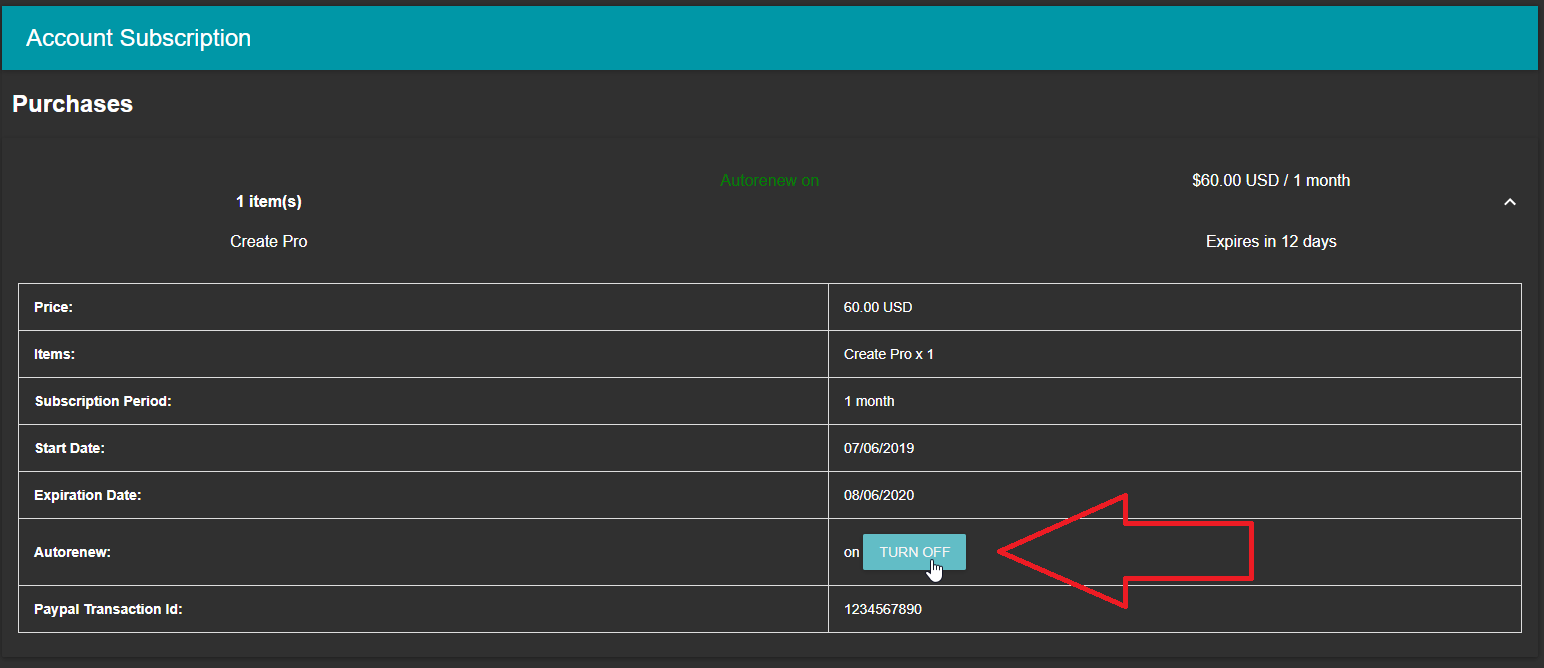Collapse the Create Pro purchase details chevron
The image size is (1544, 668).
pyautogui.click(x=1509, y=202)
